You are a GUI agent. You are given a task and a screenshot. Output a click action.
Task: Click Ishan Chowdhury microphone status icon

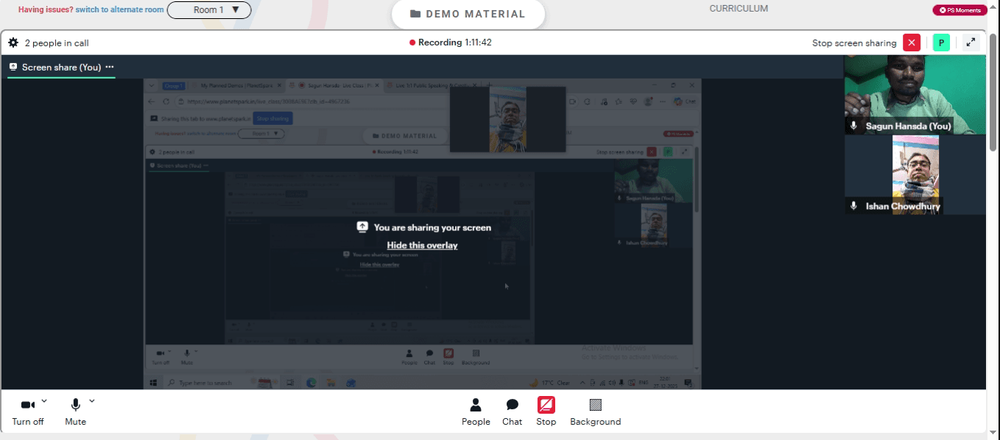[x=854, y=206]
